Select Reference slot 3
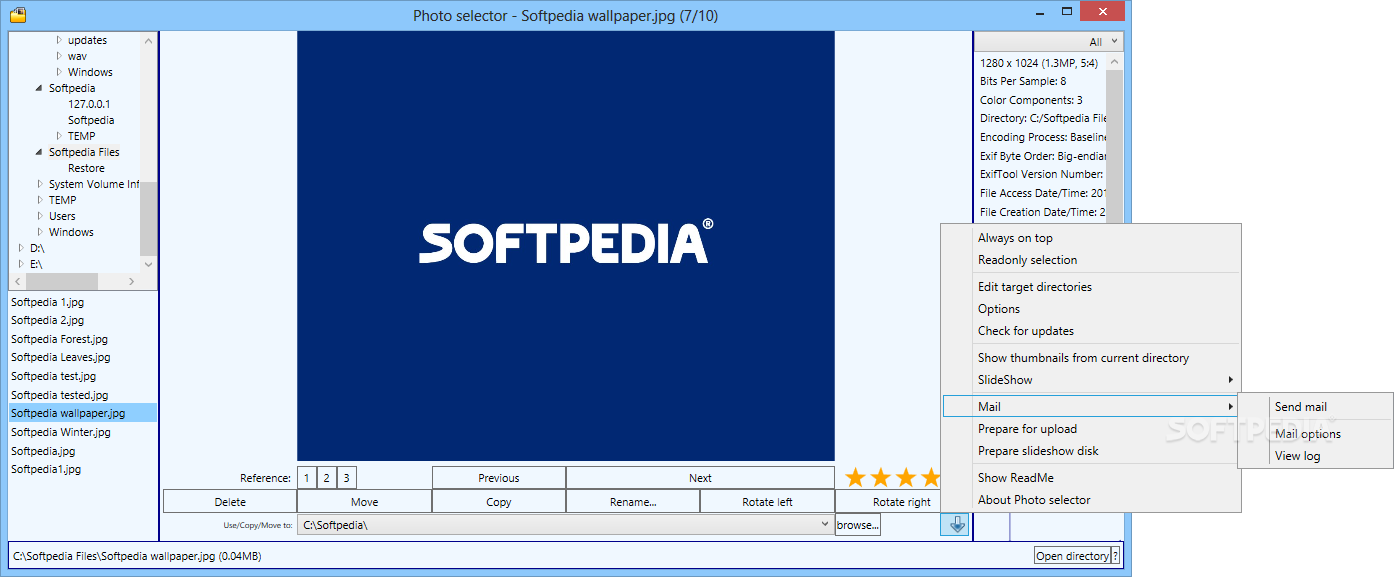The width and height of the screenshot is (1394, 577). pyautogui.click(x=346, y=478)
